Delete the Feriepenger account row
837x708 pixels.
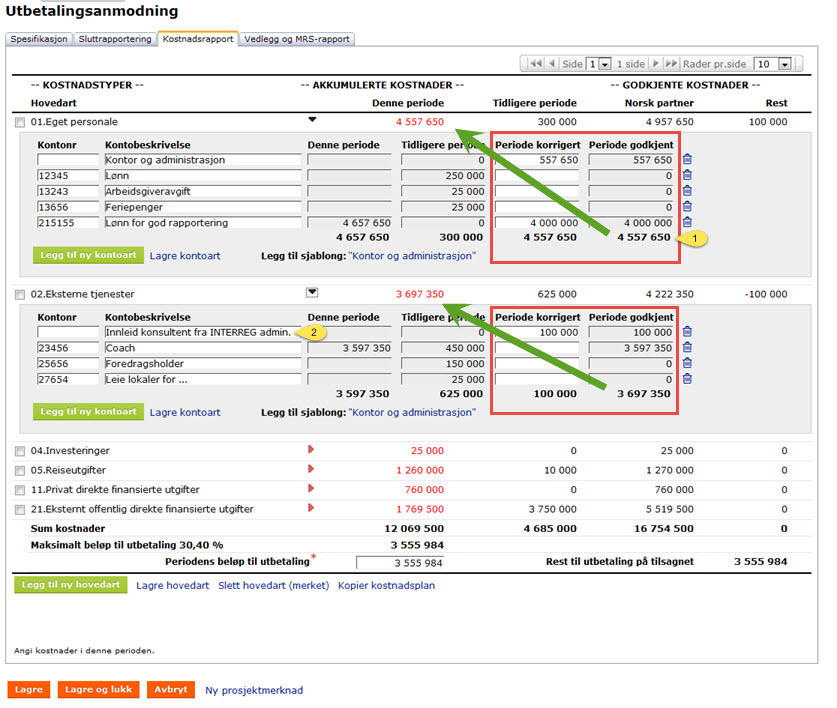tap(687, 207)
